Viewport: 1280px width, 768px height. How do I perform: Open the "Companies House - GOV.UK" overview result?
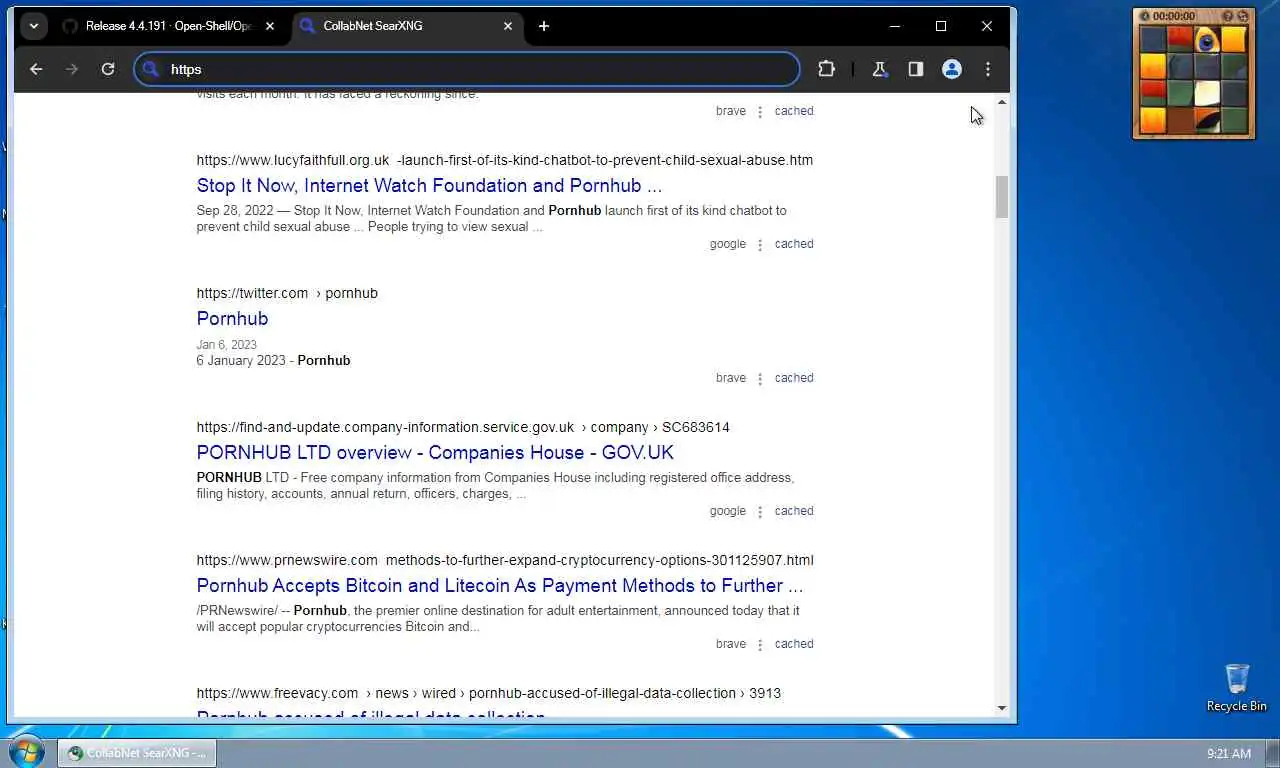pos(435,452)
